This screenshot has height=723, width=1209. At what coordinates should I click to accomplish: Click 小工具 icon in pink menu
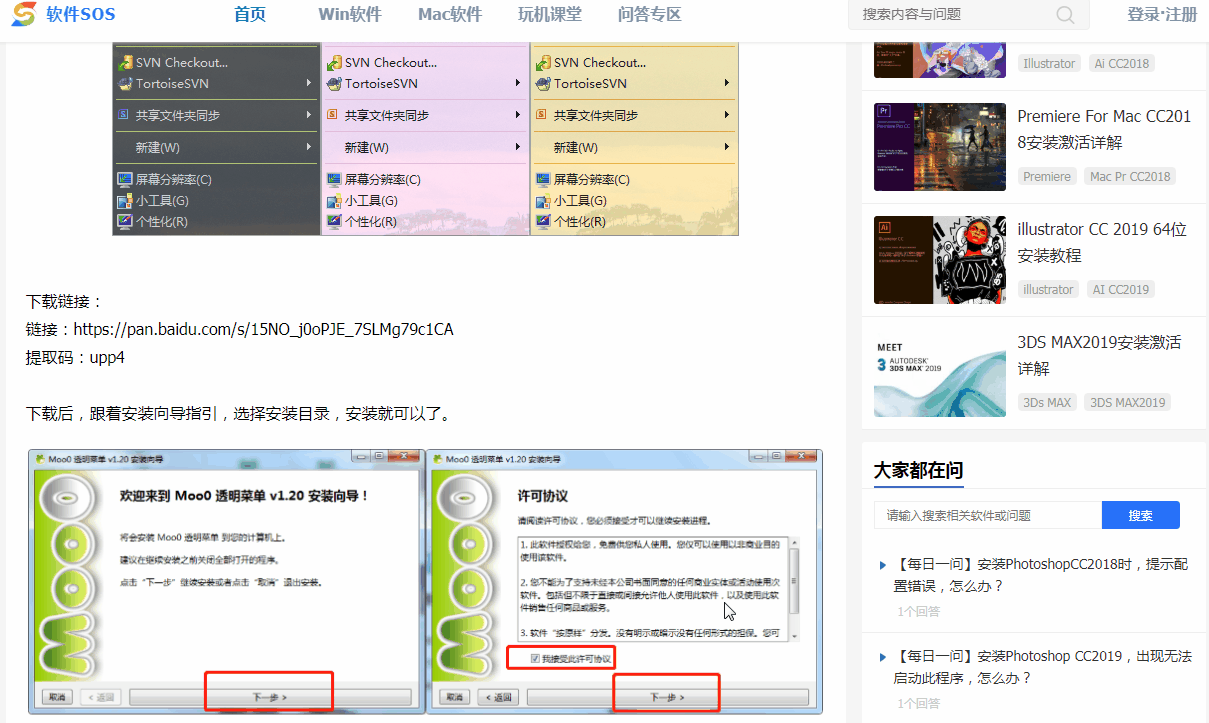click(334, 200)
